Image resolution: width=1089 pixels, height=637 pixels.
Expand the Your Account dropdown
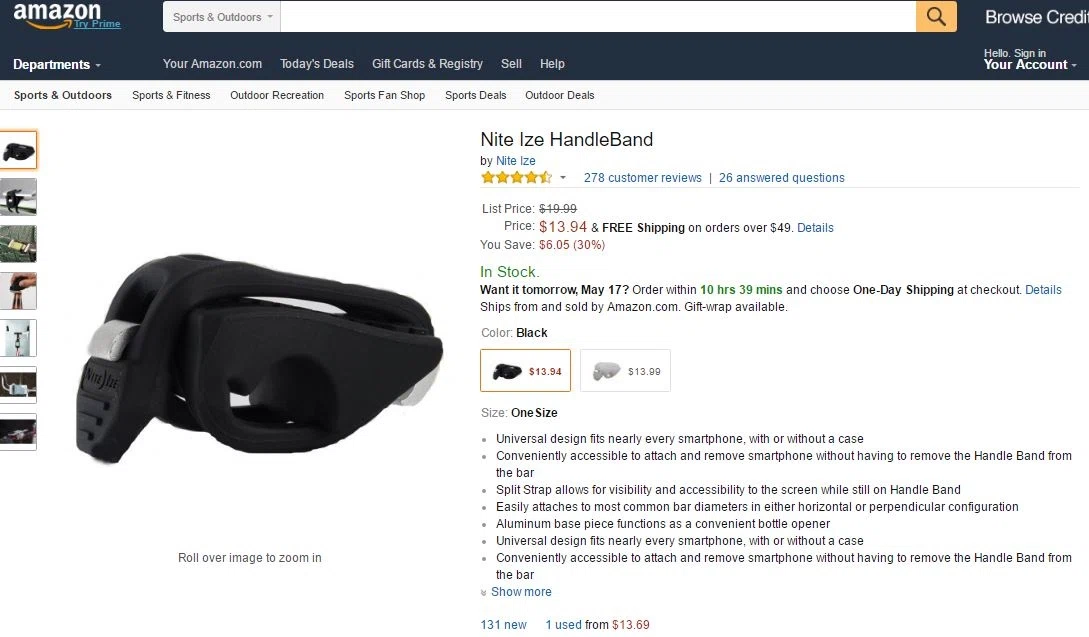coord(1030,65)
